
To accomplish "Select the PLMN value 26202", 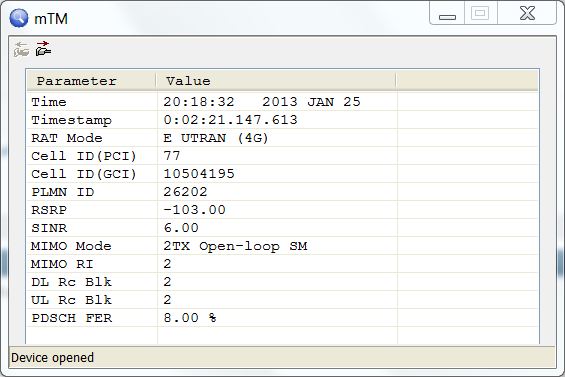I will click(186, 192).
